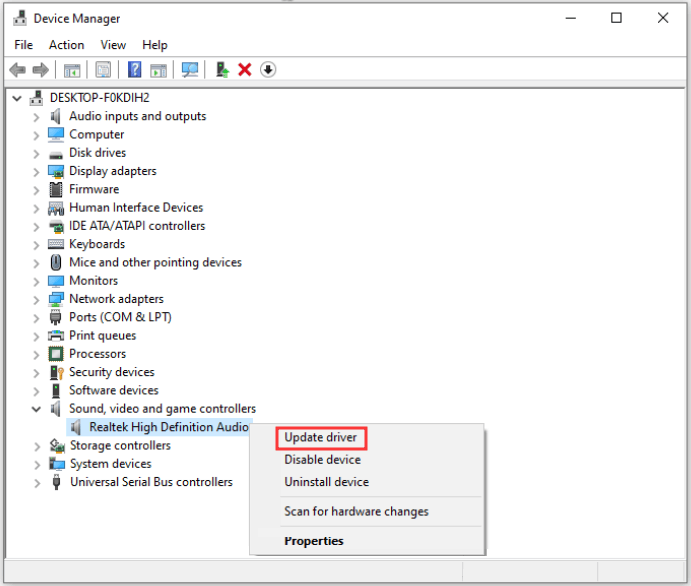Expand the Computer category
Viewport: 691px width, 586px height.
tap(36, 135)
